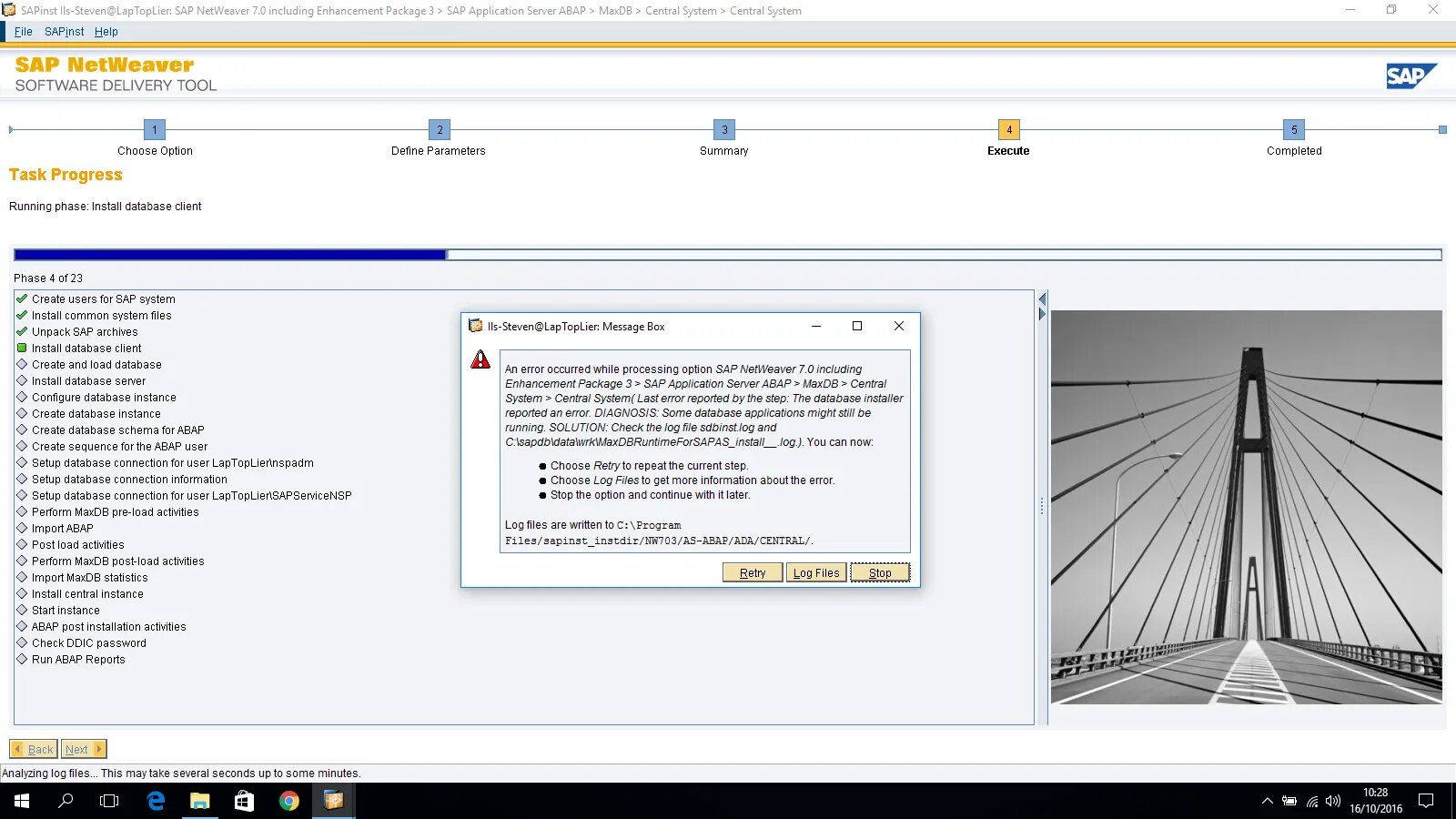Select 'Perform MaxDB pre-load activities' row
Image resolution: width=1456 pixels, height=819 pixels.
(x=115, y=512)
